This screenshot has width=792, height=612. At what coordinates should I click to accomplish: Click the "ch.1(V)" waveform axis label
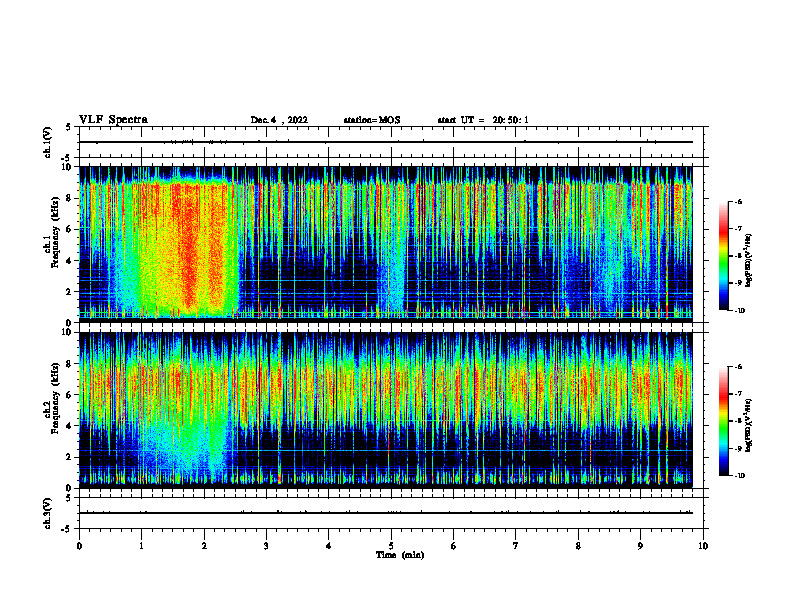[47, 142]
